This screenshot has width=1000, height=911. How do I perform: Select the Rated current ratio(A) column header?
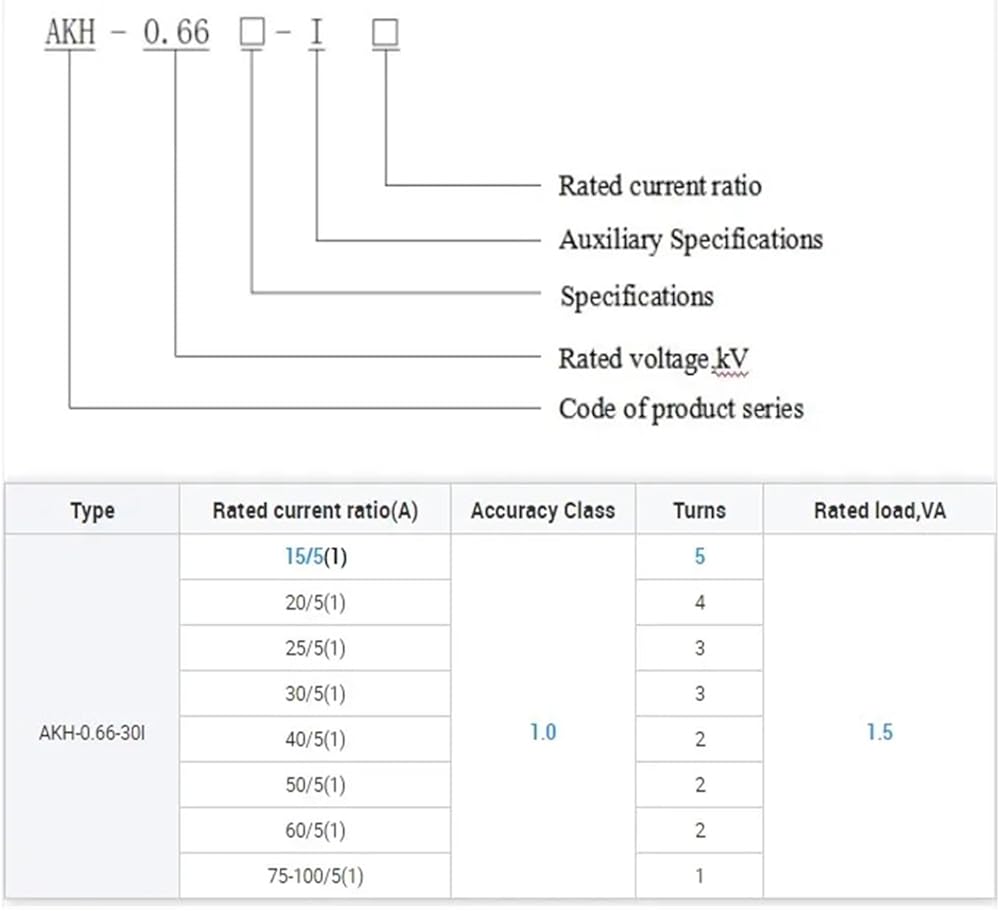pos(315,511)
